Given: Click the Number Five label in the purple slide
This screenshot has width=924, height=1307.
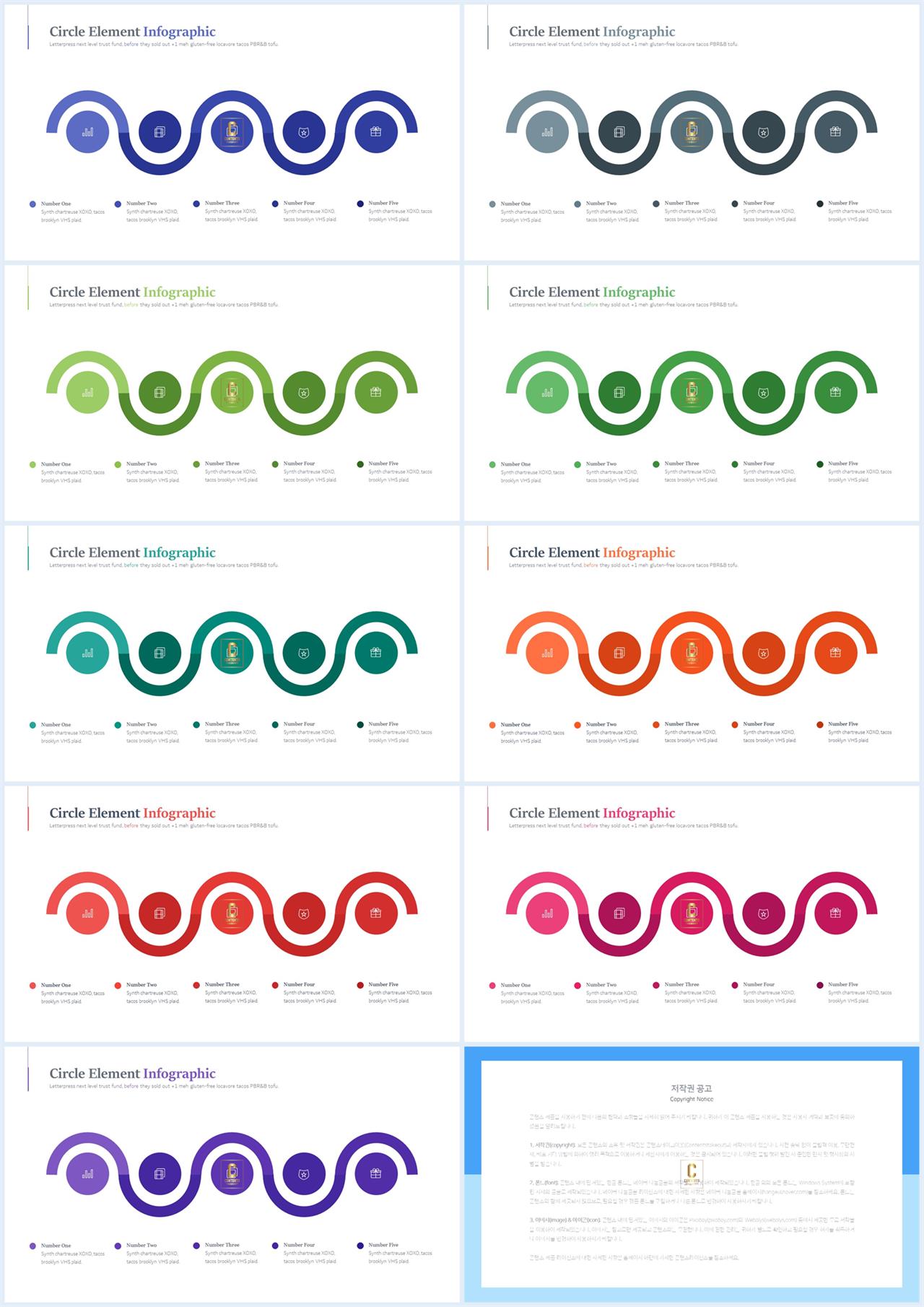Looking at the screenshot, I should click(x=383, y=1245).
